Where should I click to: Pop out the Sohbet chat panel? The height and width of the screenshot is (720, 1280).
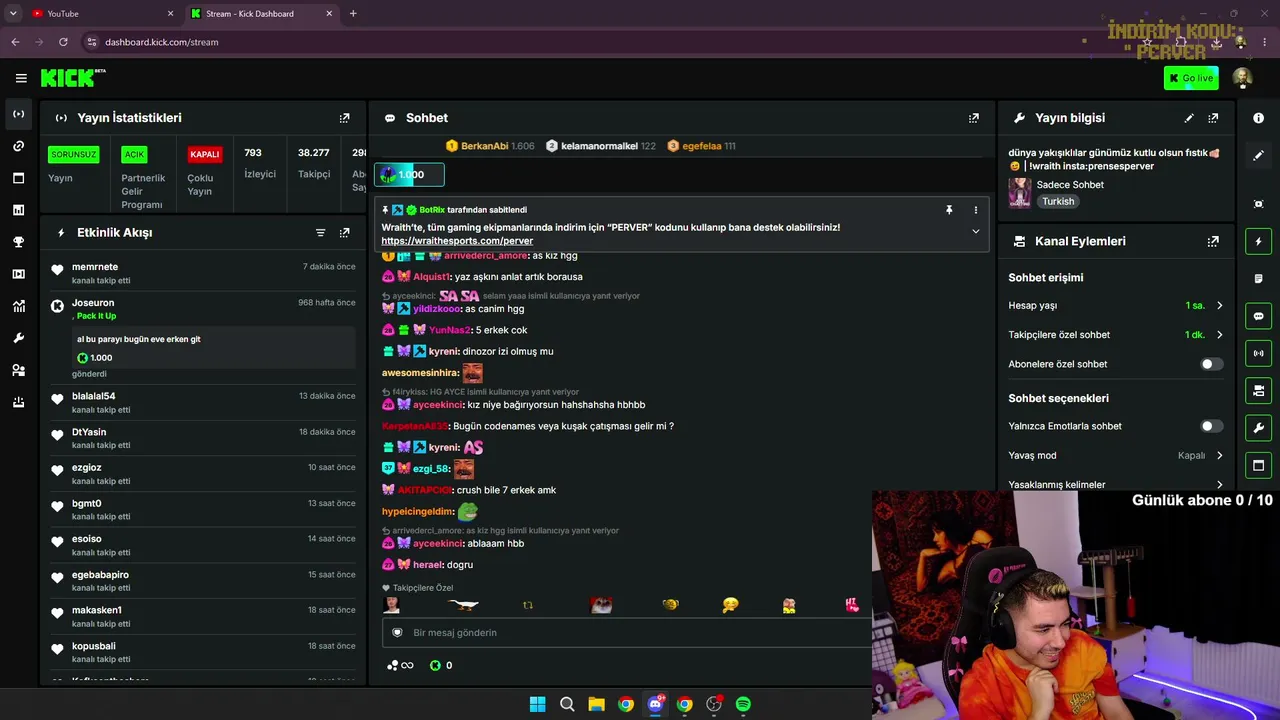973,118
